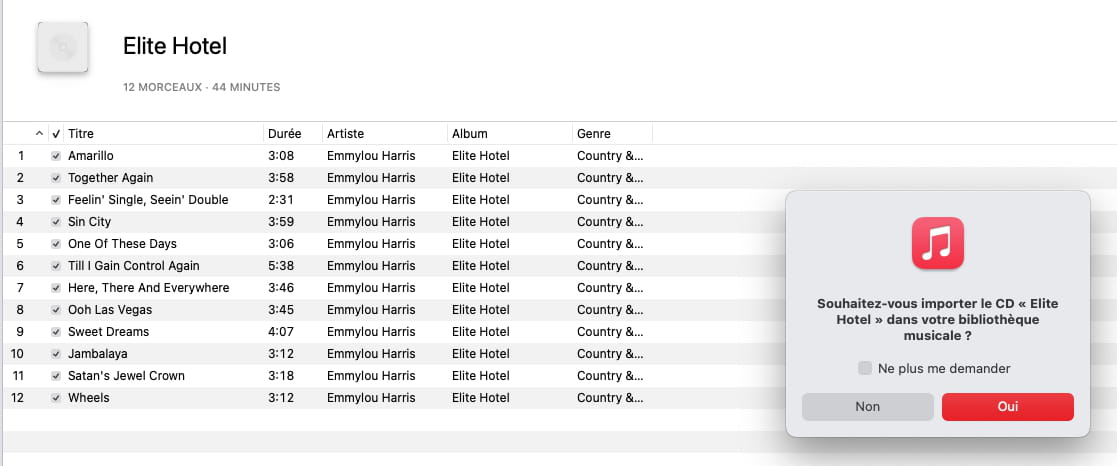
Task: Click Oui to import the CD
Action: pos(1007,407)
